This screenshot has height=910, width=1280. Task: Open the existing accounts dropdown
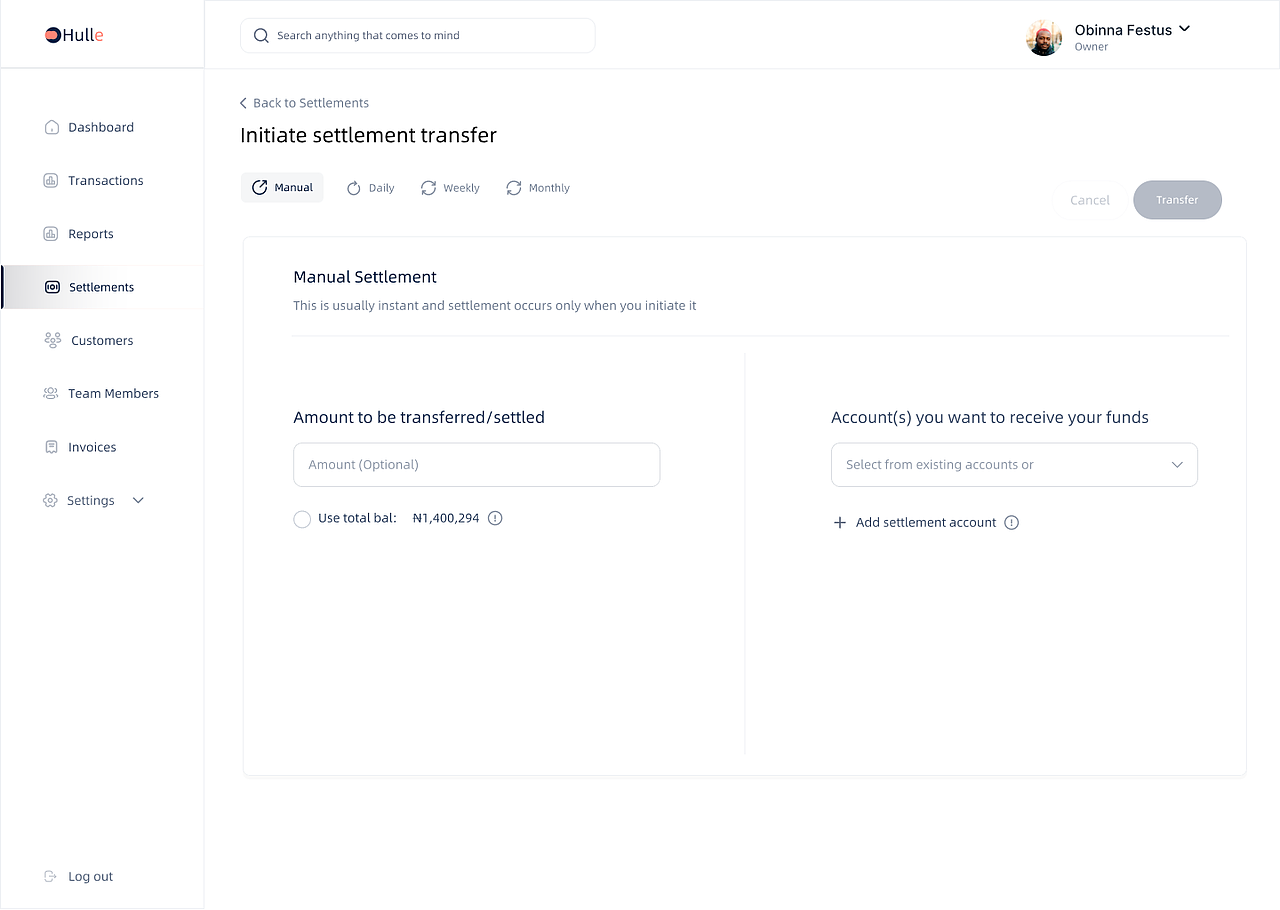[x=1176, y=465]
